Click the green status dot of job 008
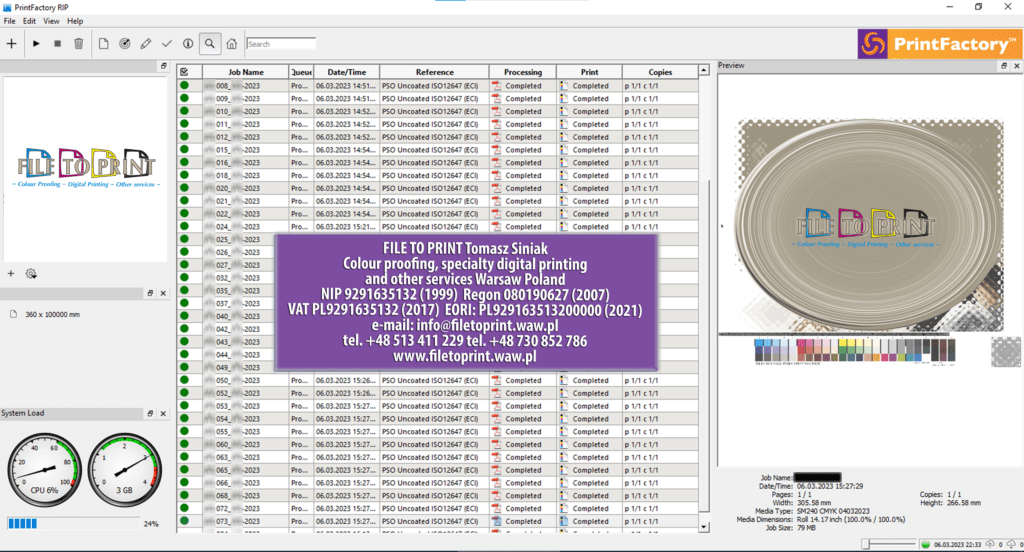The height and width of the screenshot is (552, 1024). tap(184, 86)
